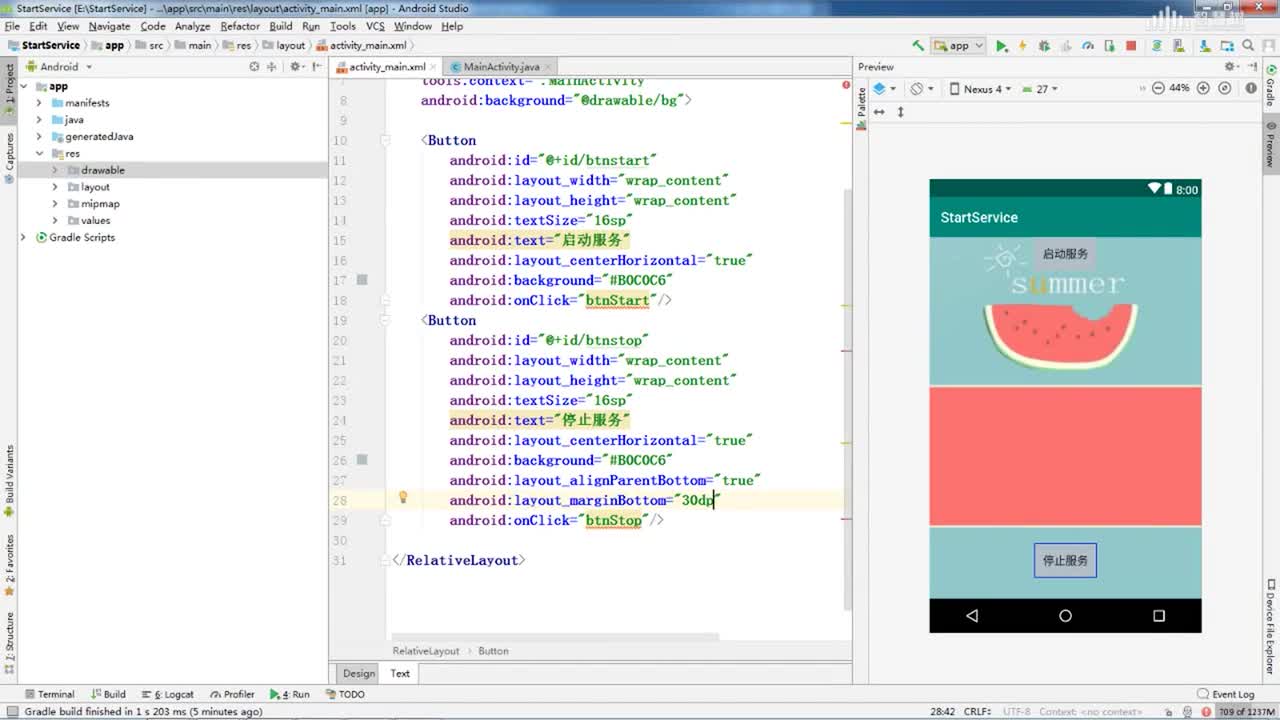Stop the app with the red square
Screen dimensions: 1280x720
click(1131, 45)
